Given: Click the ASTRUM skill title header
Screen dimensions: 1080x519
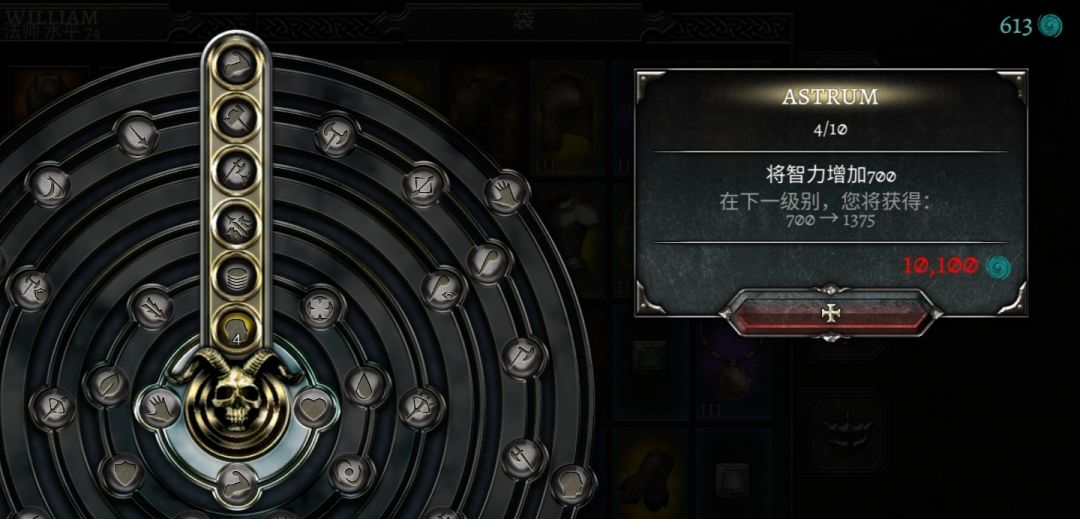Looking at the screenshot, I should pos(830,97).
